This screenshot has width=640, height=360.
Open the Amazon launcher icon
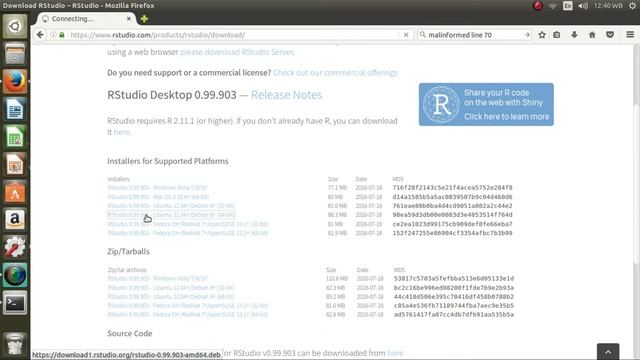pos(15,220)
